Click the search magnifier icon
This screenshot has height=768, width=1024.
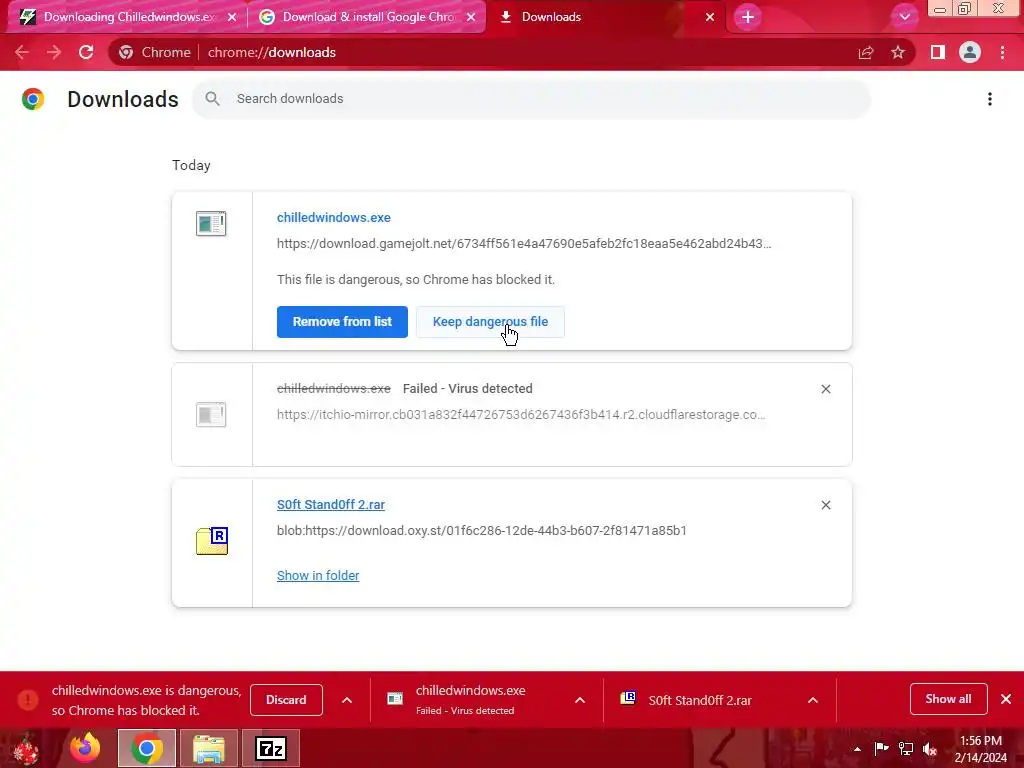(212, 99)
